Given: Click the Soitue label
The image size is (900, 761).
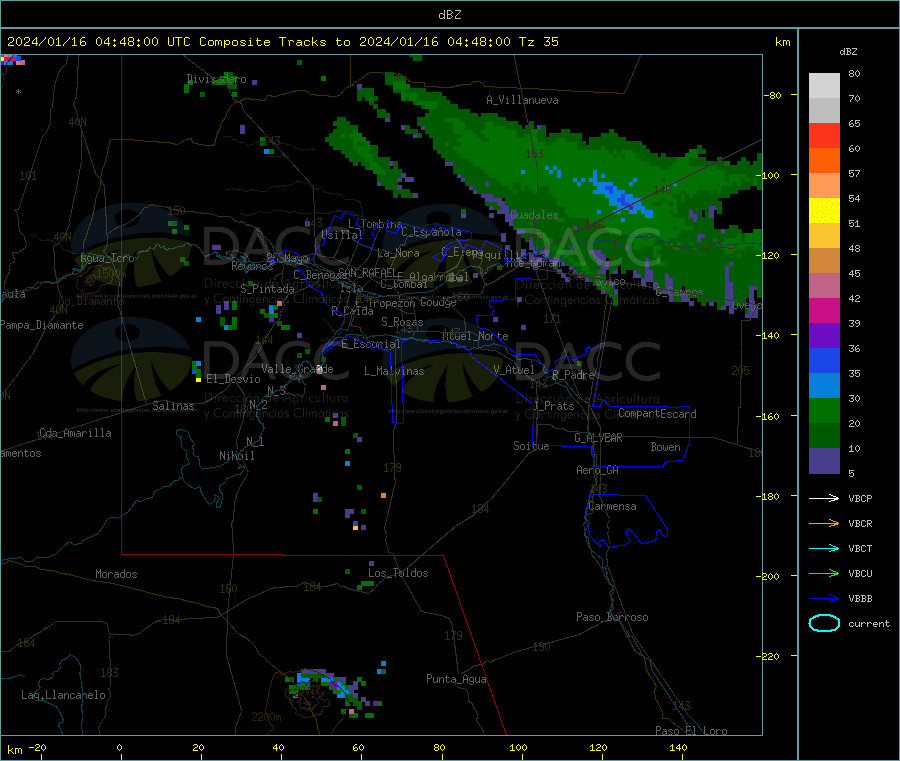Looking at the screenshot, I should tap(531, 446).
